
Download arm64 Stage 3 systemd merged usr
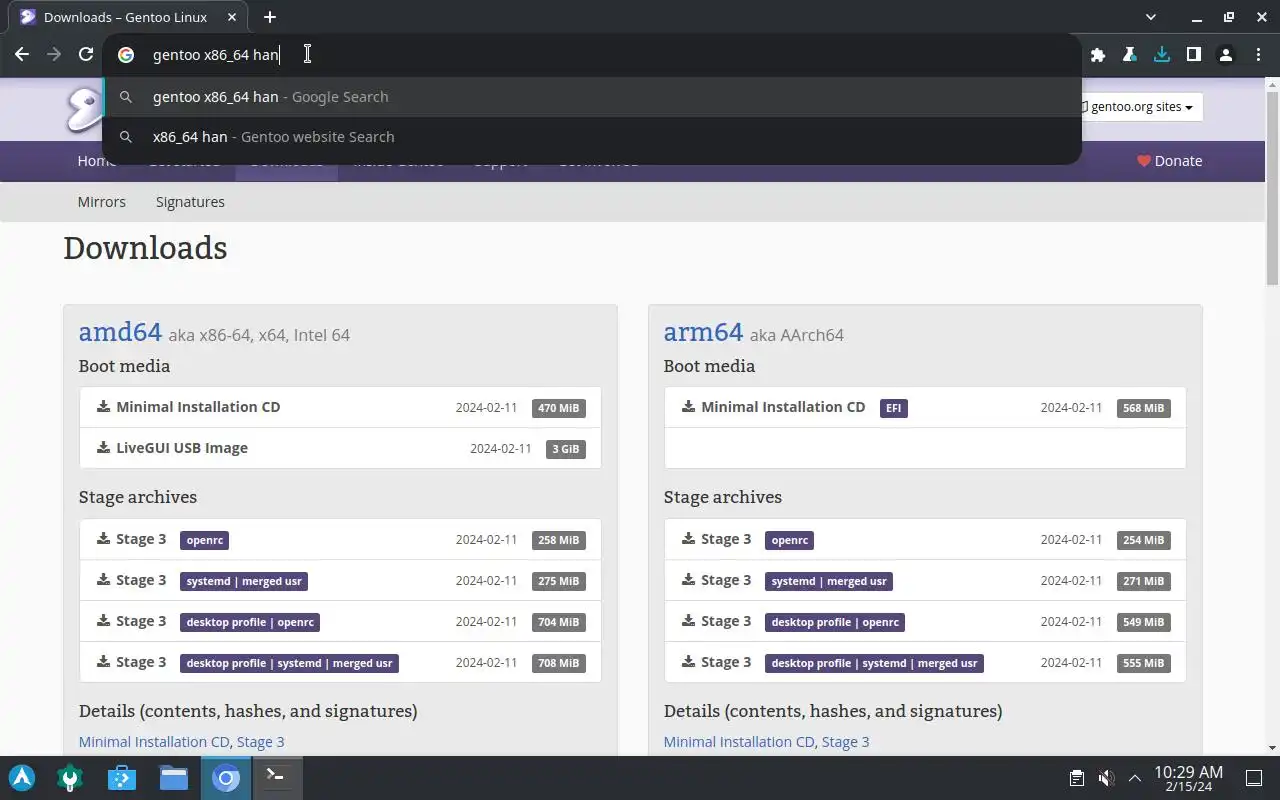(x=925, y=580)
